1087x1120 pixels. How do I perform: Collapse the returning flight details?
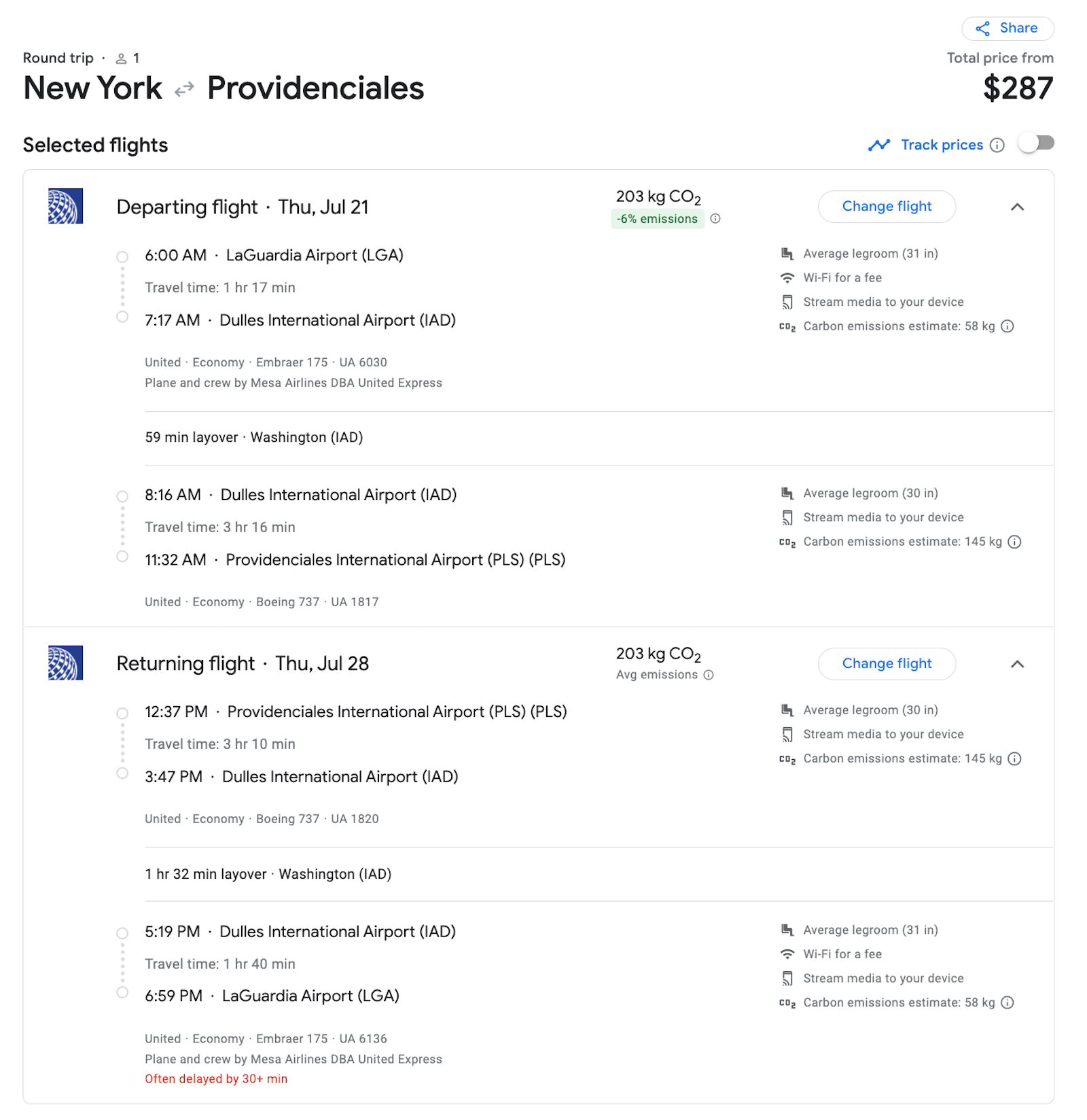pyautogui.click(x=1017, y=664)
